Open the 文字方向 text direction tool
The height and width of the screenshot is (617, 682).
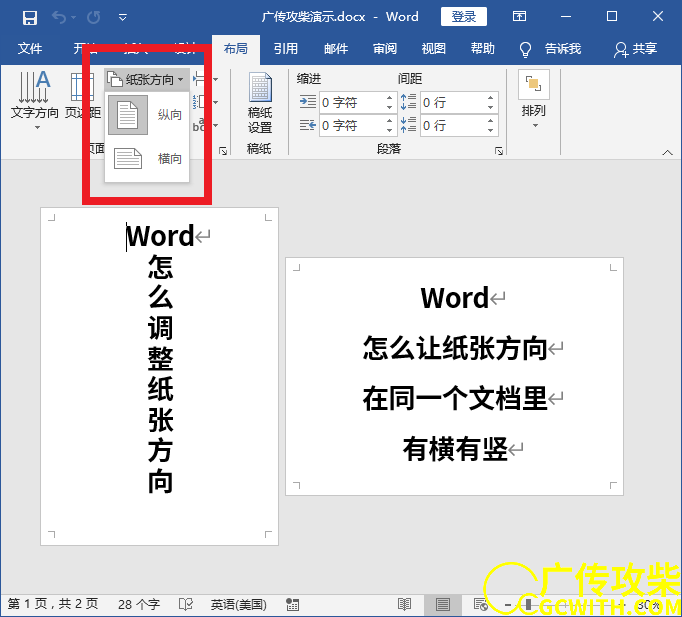coord(34,100)
